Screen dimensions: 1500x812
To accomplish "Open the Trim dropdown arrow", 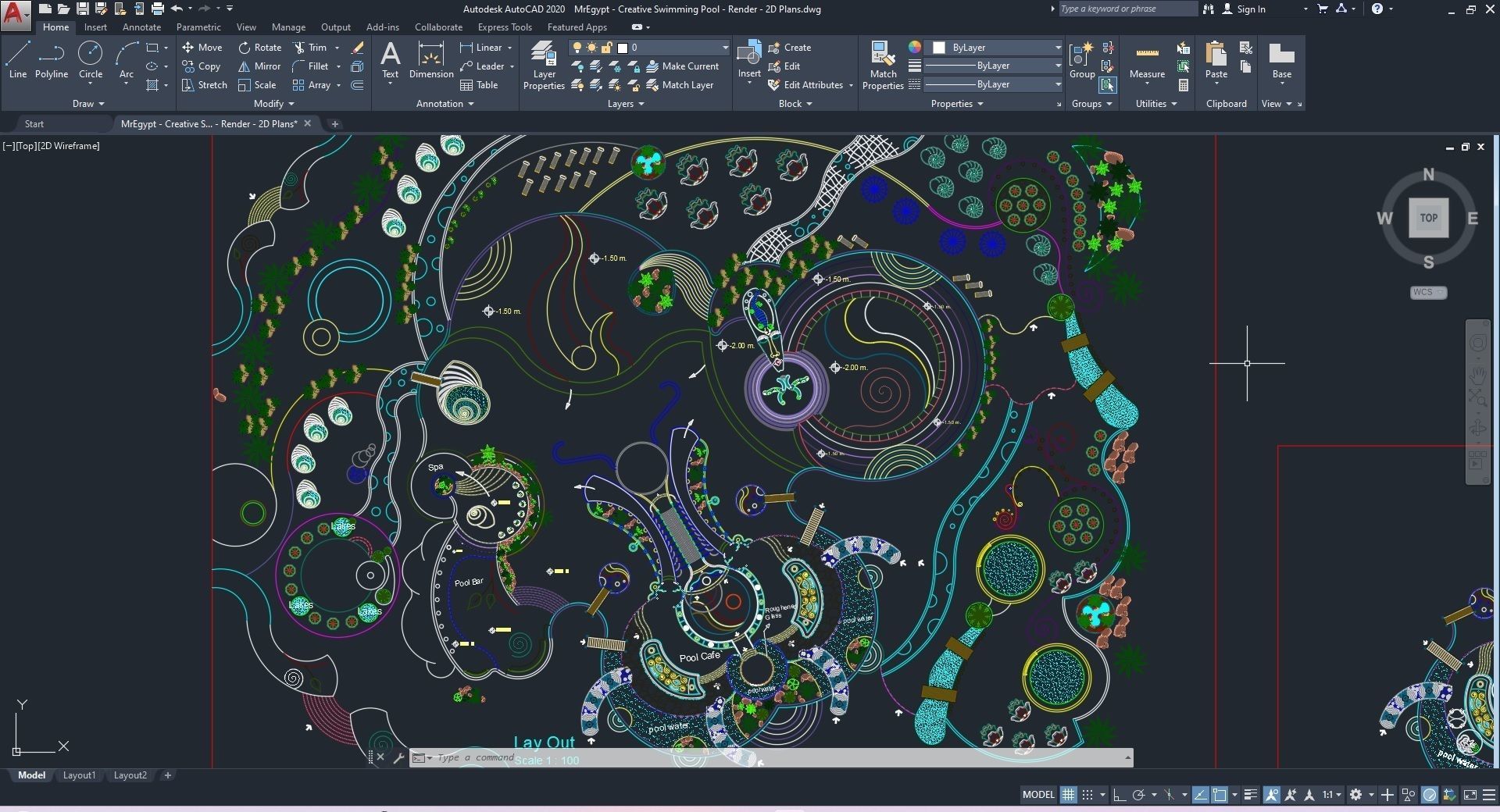I will (x=337, y=48).
